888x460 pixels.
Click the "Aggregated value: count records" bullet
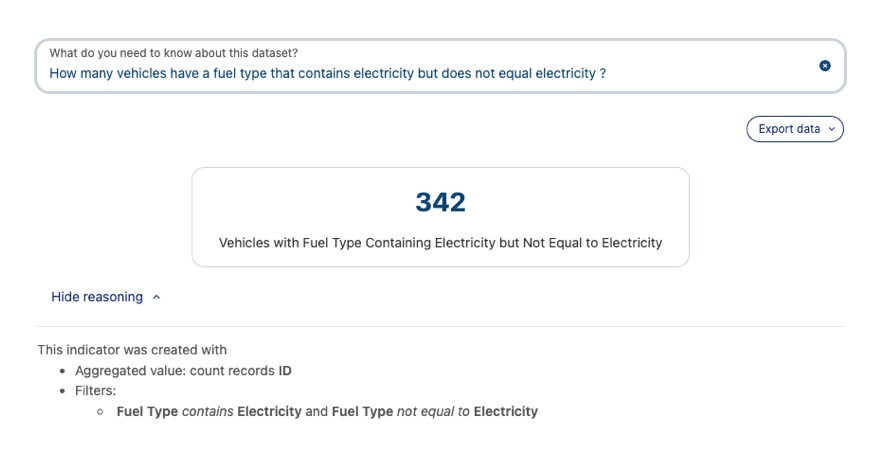(175, 371)
